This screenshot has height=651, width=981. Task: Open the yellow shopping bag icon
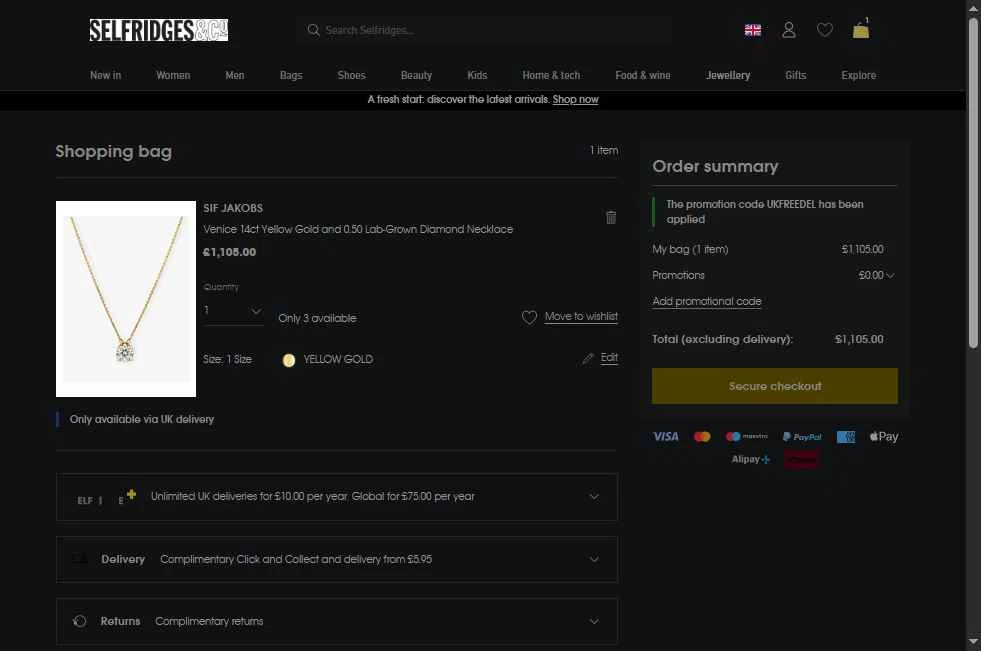tap(861, 29)
